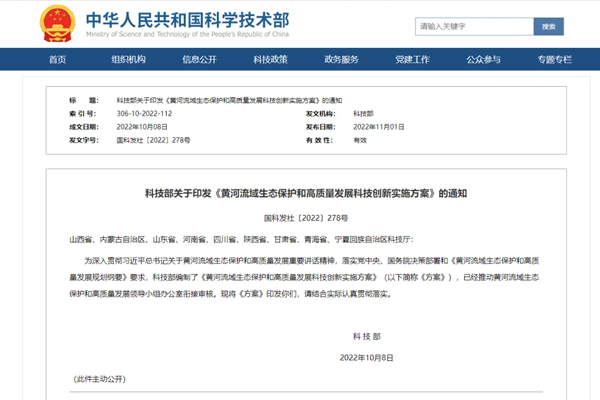Image resolution: width=600 pixels, height=400 pixels.
Task: Click the （此件主动公开） note
Action: click(103, 380)
